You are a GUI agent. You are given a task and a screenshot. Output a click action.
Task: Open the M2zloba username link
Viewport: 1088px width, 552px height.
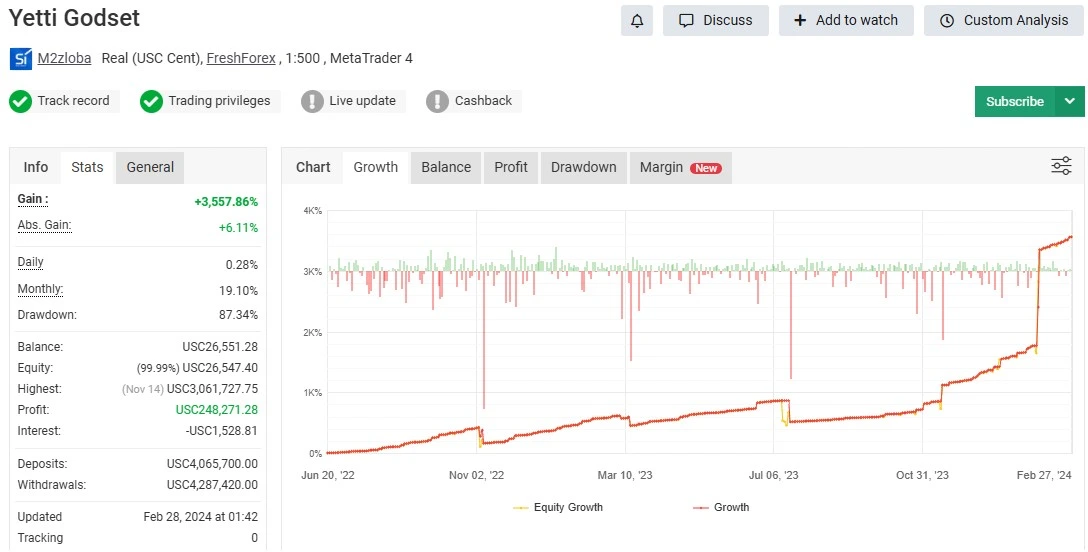click(64, 58)
